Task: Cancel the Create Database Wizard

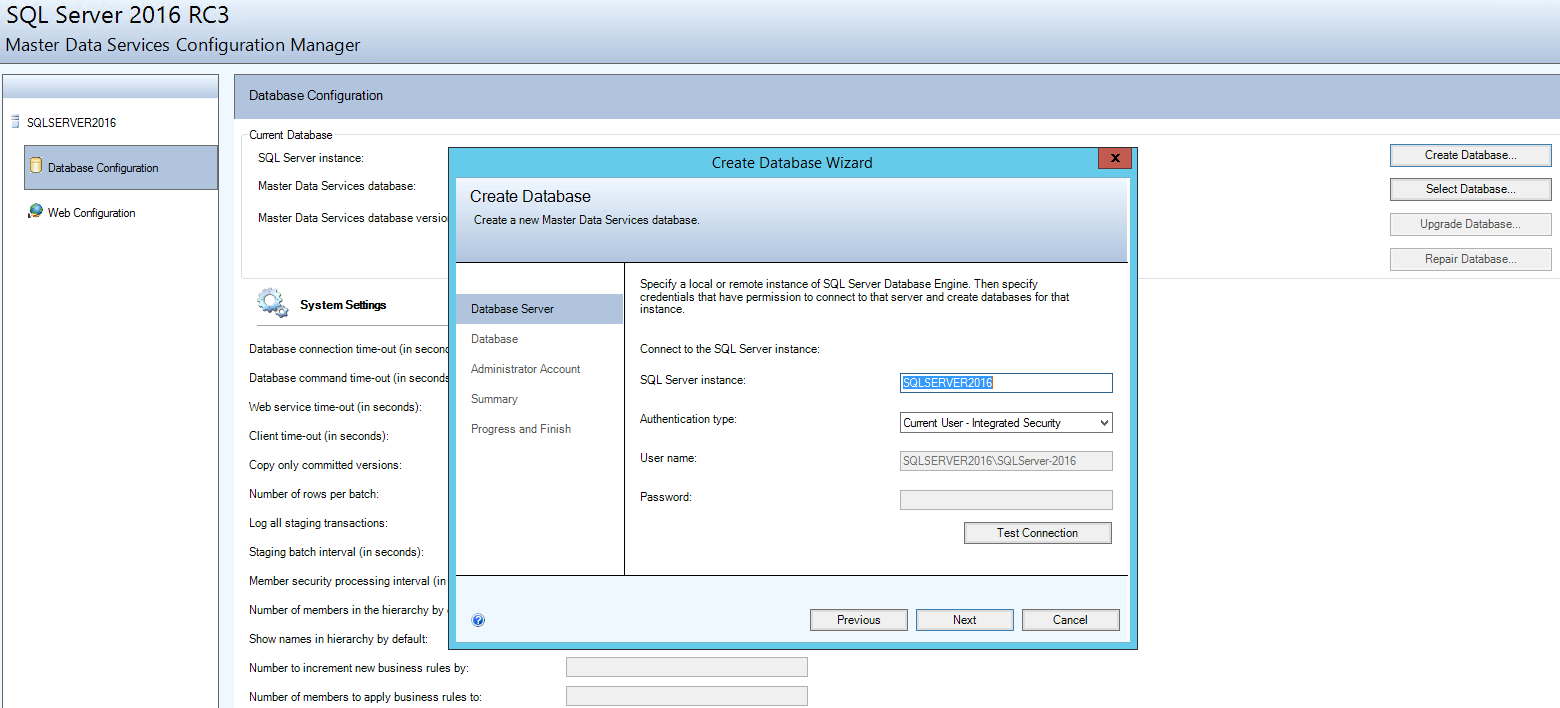Action: coord(1070,620)
